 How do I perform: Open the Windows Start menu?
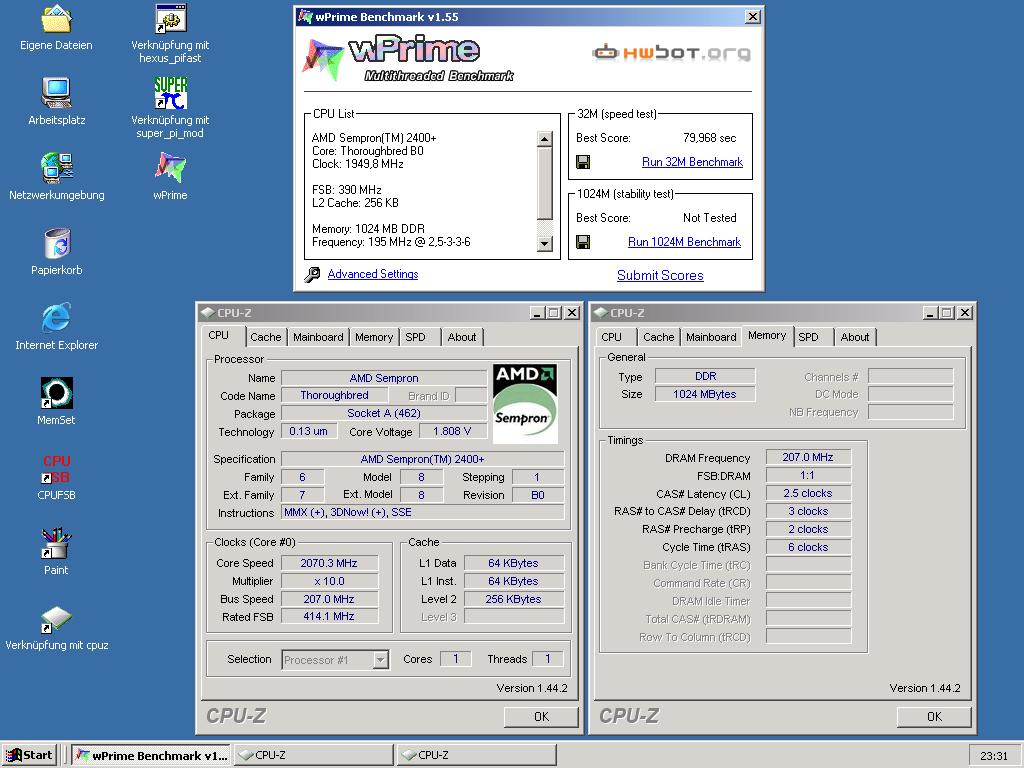point(30,756)
